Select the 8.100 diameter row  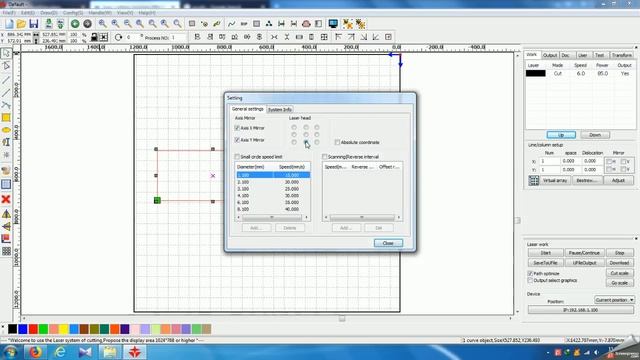273,209
